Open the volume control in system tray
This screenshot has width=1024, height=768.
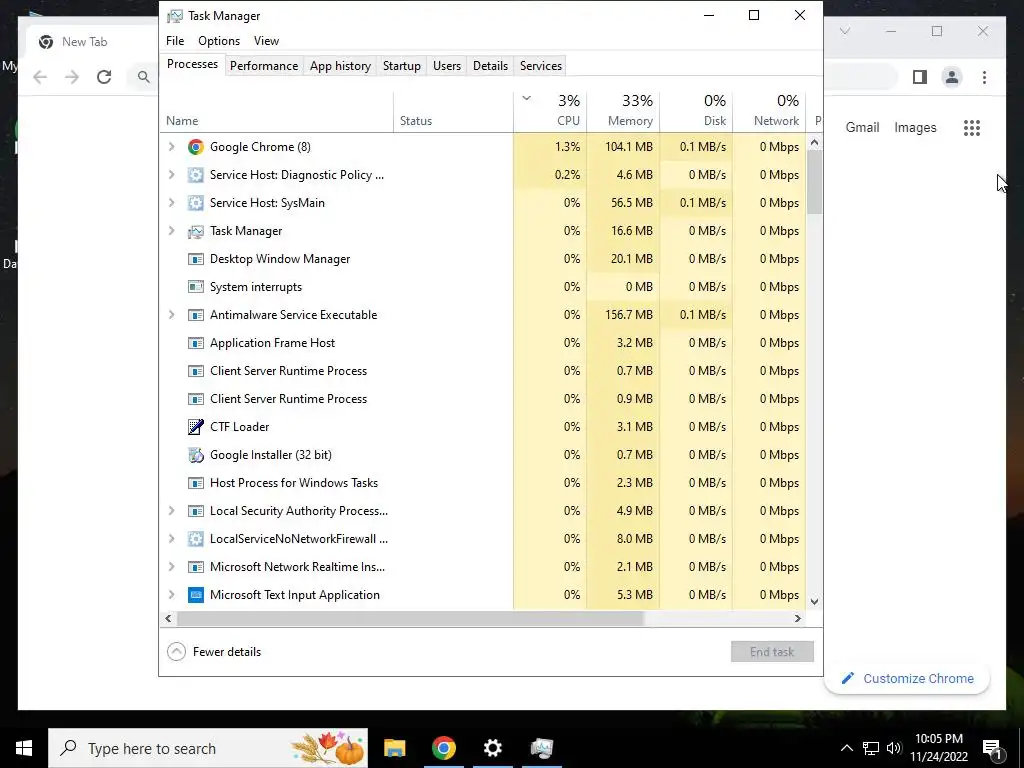point(894,748)
